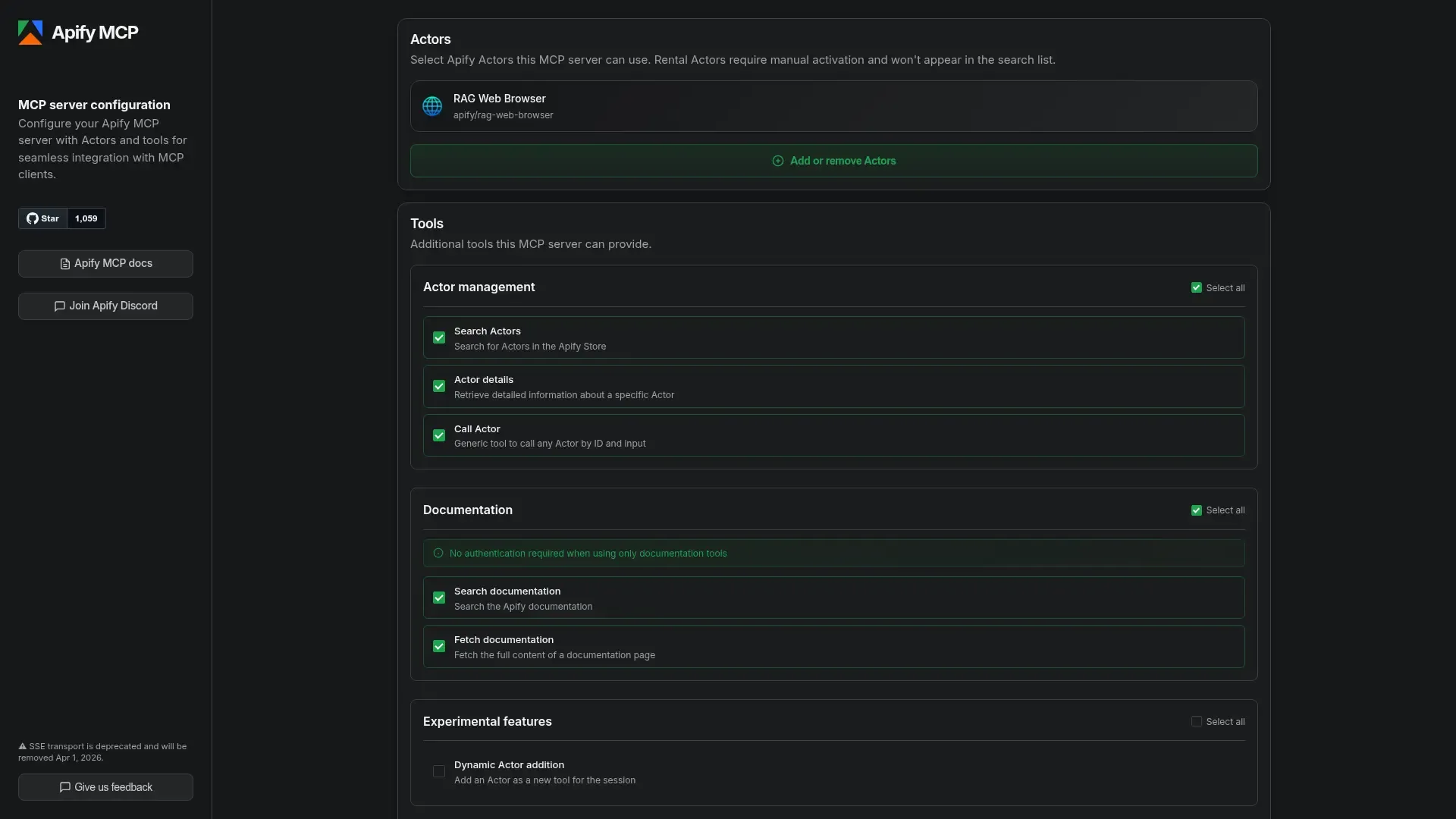This screenshot has height=819, width=1456.
Task: Enable Dynamic Actor addition checkbox
Action: click(439, 772)
